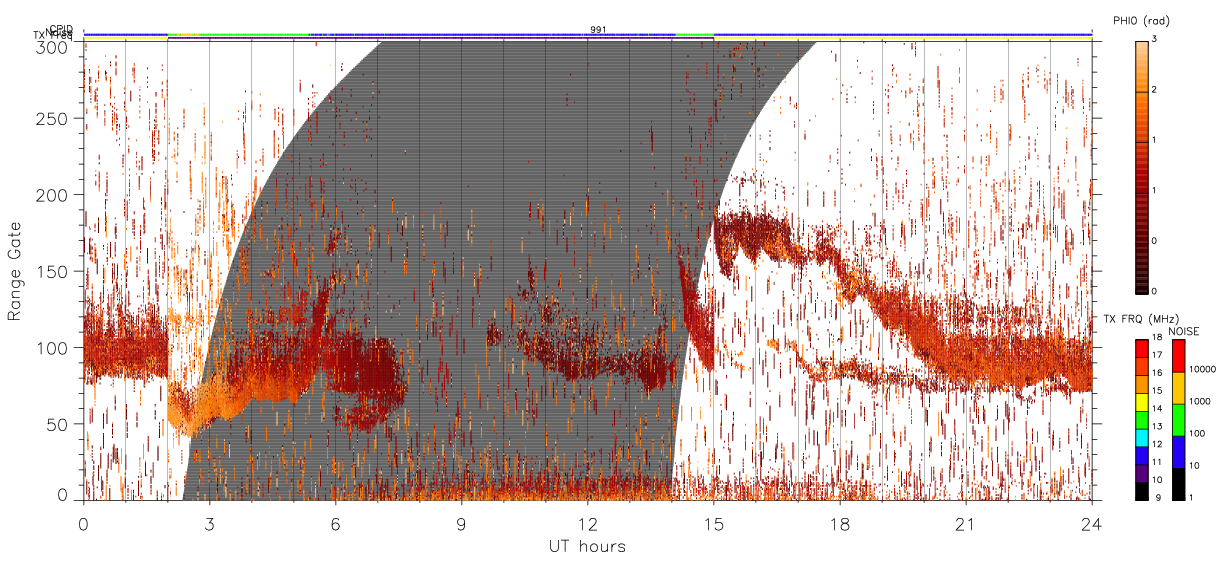Click the 'UT hours' x-axis title
Viewport: 1228px width, 567px height.
[587, 546]
